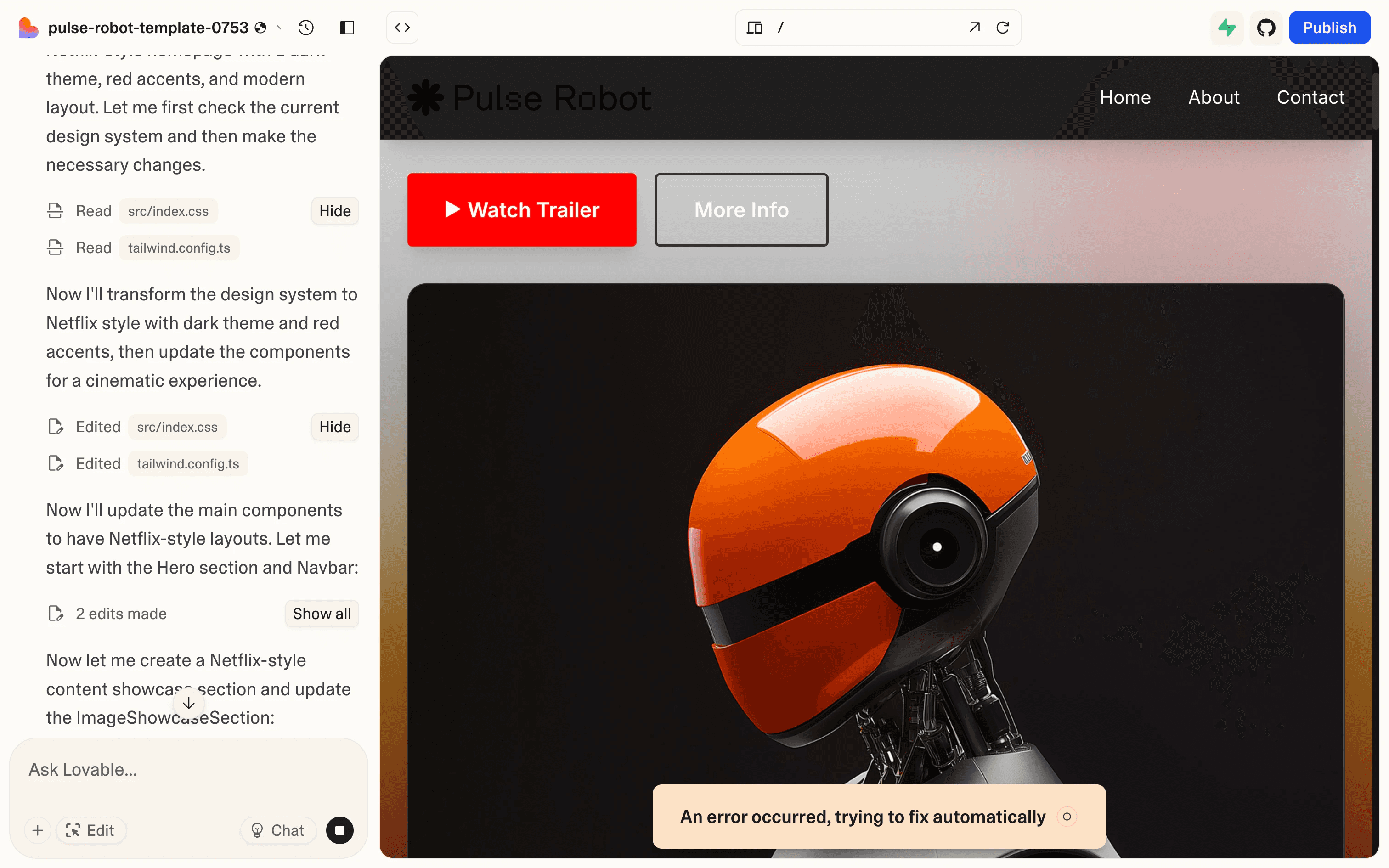Click the preview vertical scrollbar
Screen dimensions: 1389x868
pyautogui.click(x=1375, y=101)
